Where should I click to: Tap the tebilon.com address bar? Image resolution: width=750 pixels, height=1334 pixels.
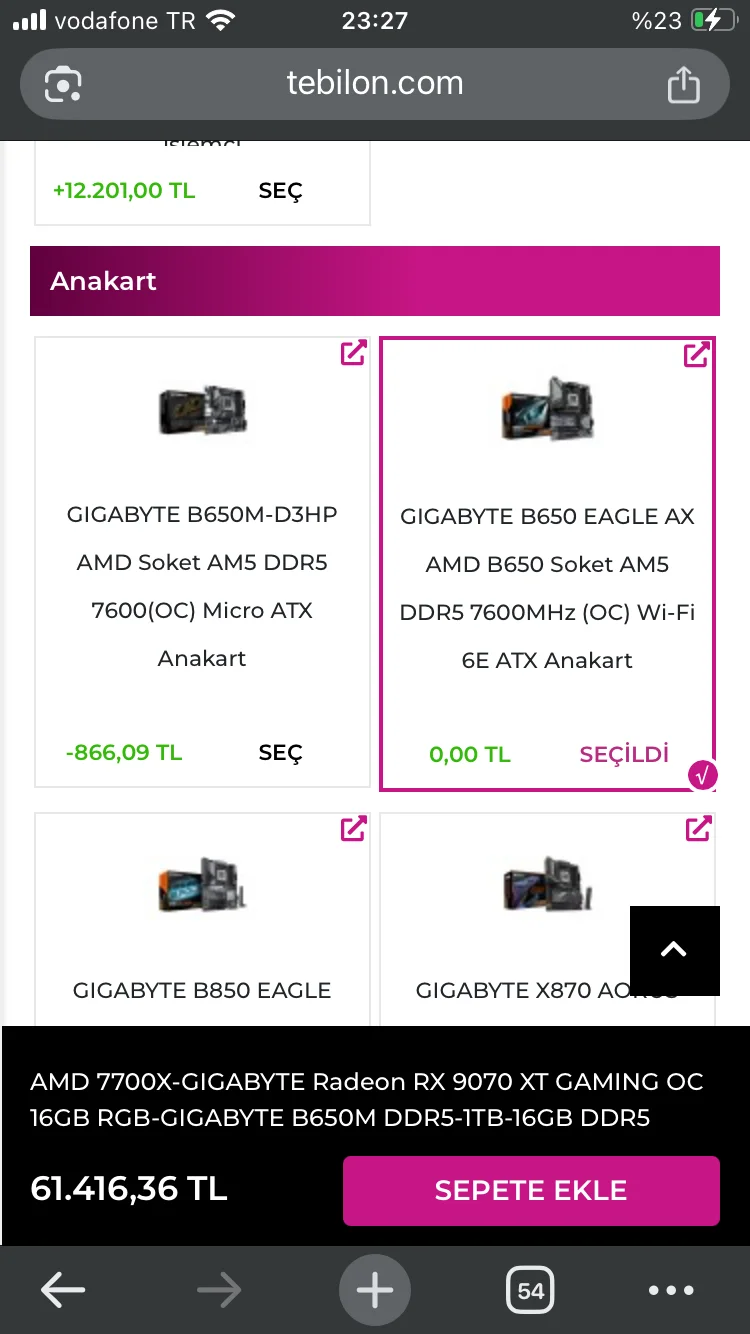(x=375, y=83)
